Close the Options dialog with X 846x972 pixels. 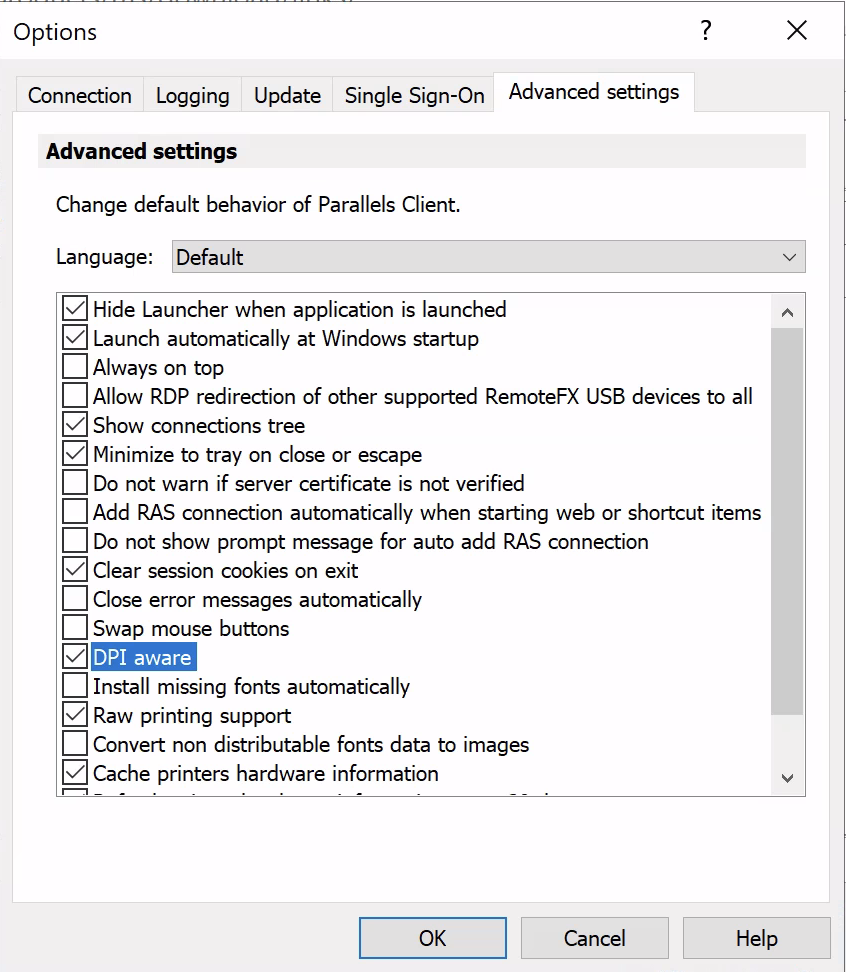point(796,30)
